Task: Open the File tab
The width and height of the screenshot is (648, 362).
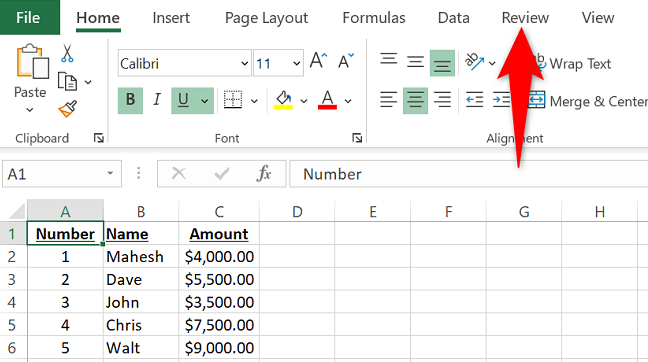Action: (29, 17)
